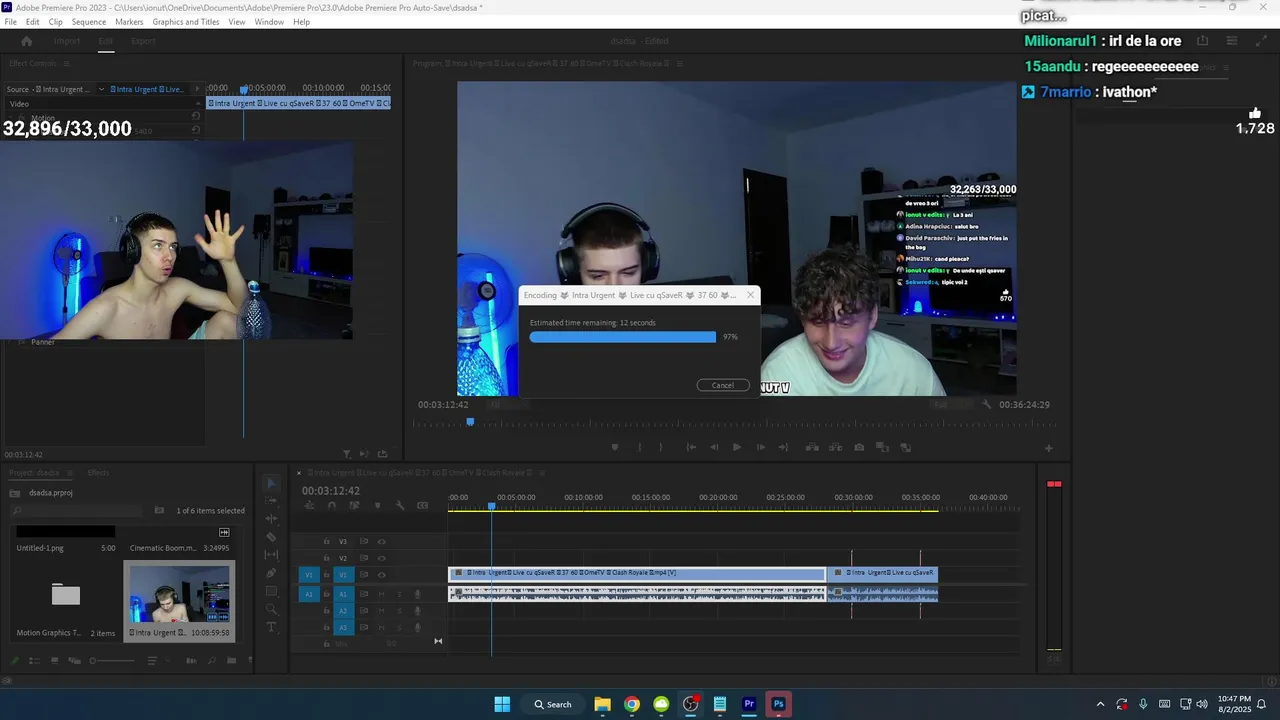Select the Ripple Edit tool
Viewport: 1280px width, 720px height.
click(x=271, y=519)
